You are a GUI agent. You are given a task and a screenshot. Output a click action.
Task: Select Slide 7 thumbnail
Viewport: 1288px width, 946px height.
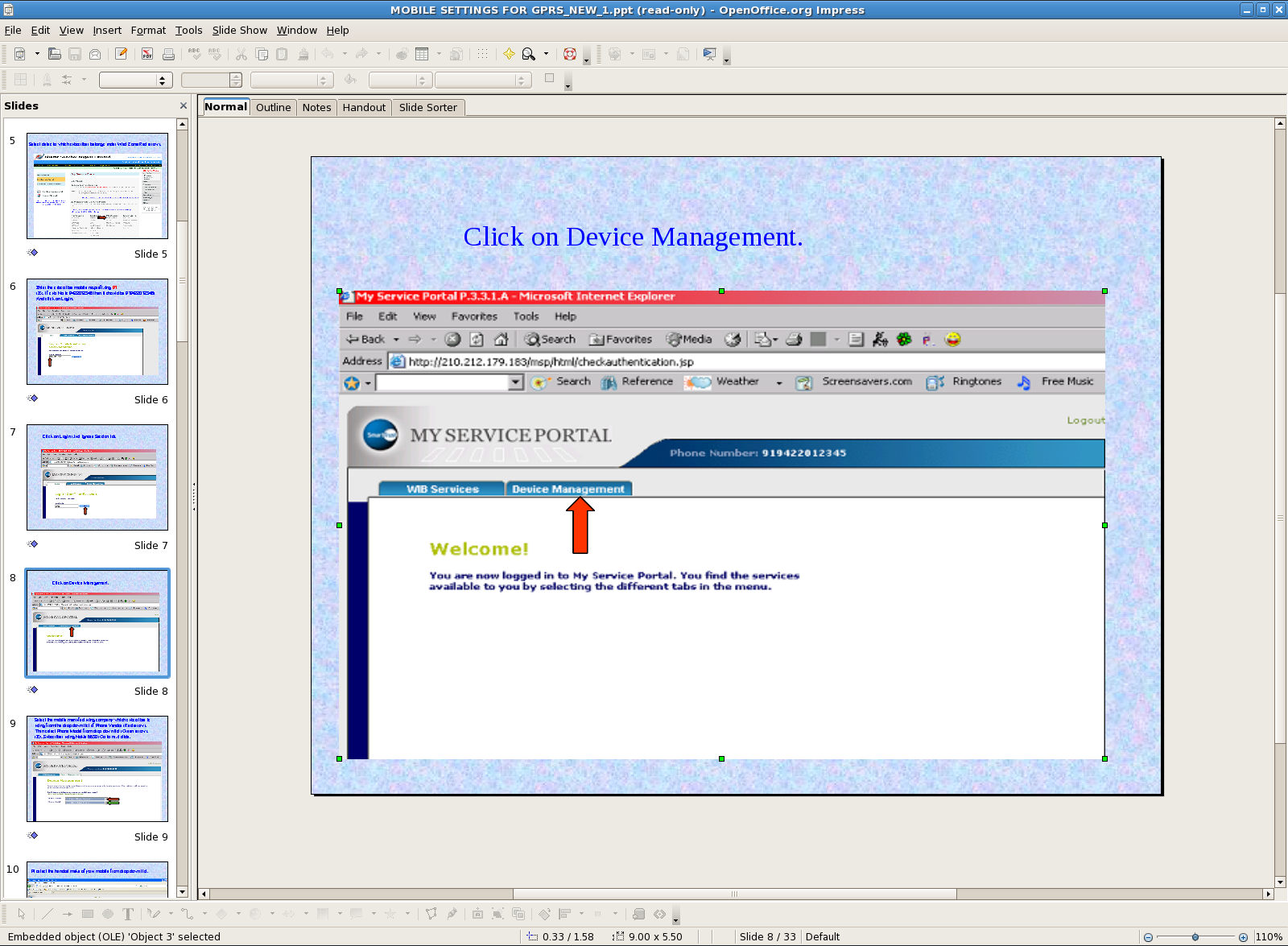coord(97,477)
